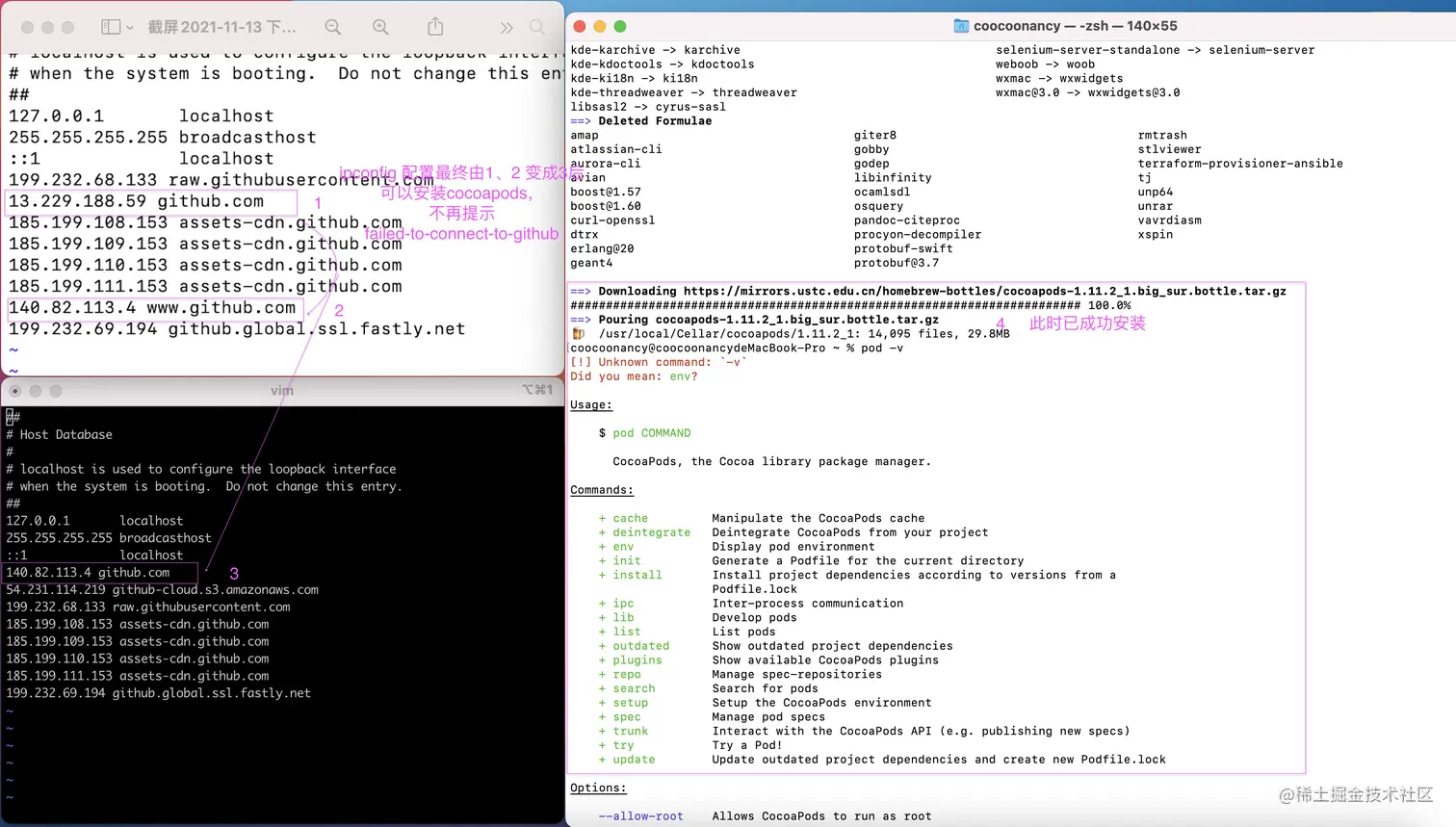This screenshot has width=1456, height=827.
Task: Expand the hidden Preview toolbar items chevron
Action: click(507, 27)
